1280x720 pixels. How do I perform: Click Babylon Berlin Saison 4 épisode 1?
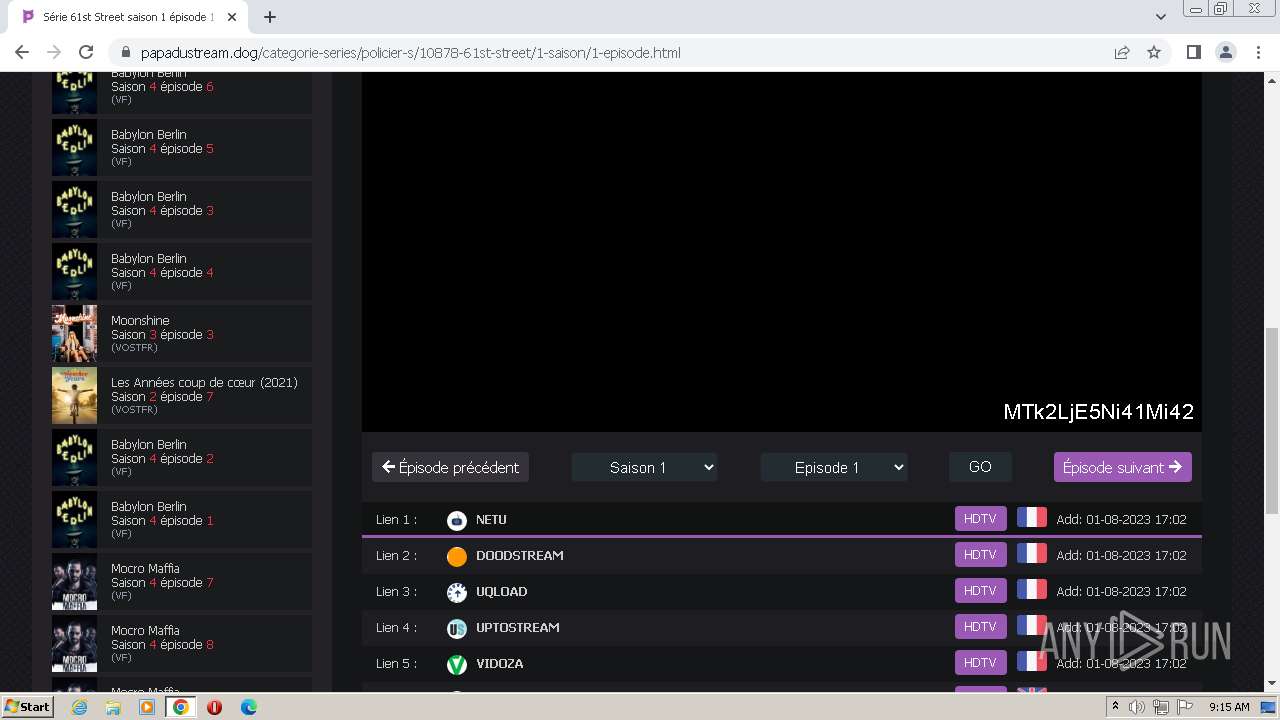pos(182,519)
